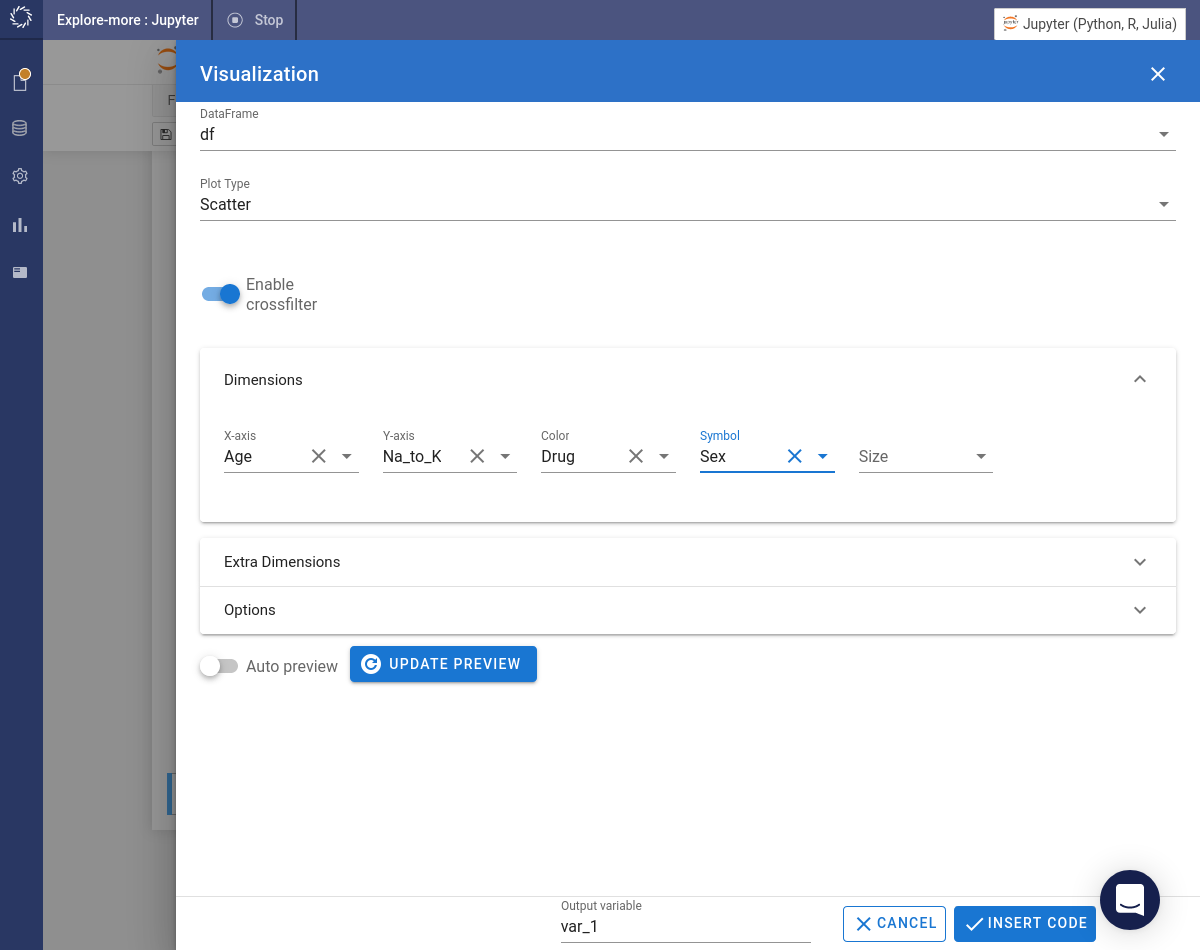Open the card icon in left sidebar
This screenshot has height=950, width=1200.
tap(20, 272)
